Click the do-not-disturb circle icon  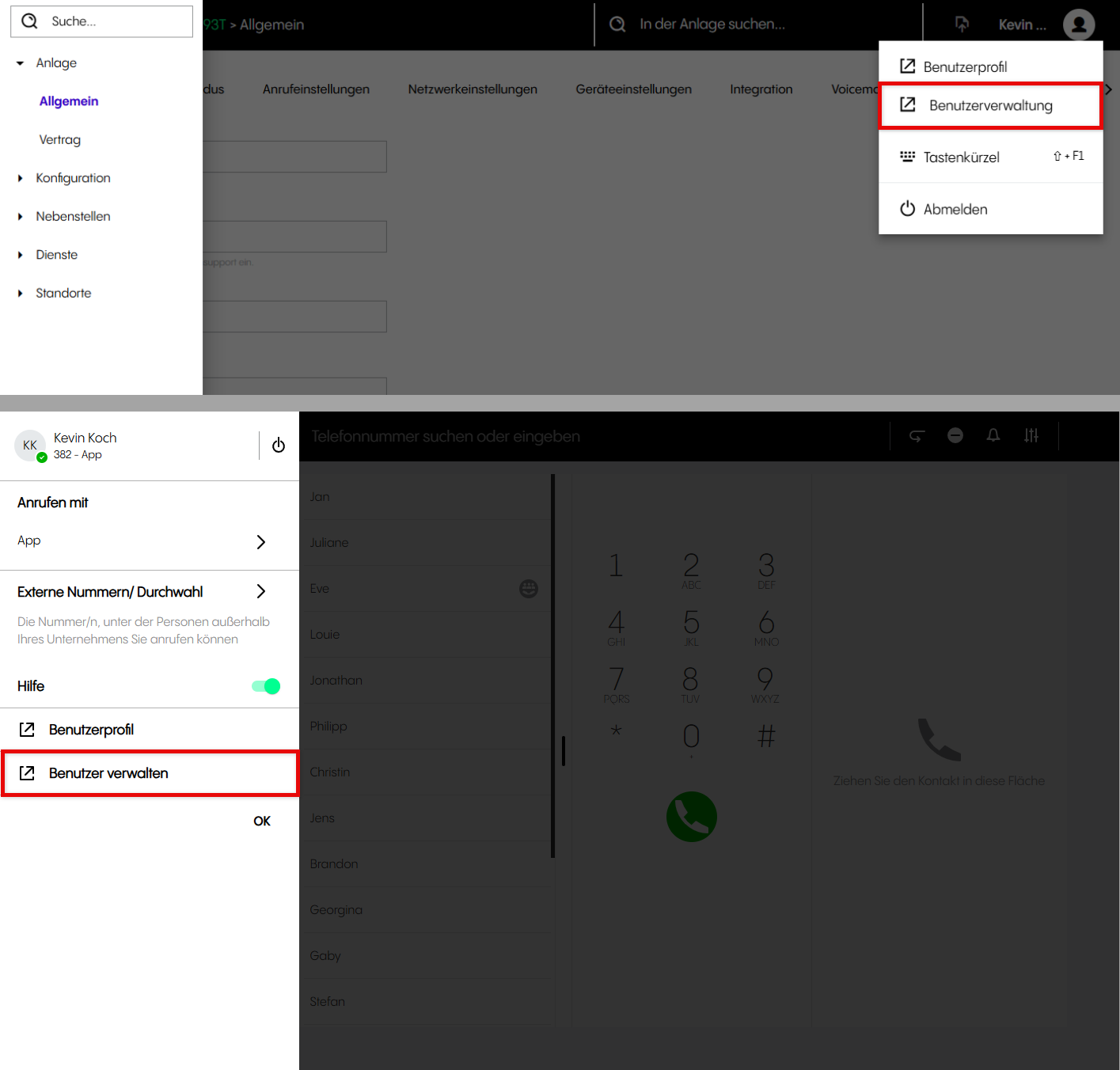(x=955, y=435)
